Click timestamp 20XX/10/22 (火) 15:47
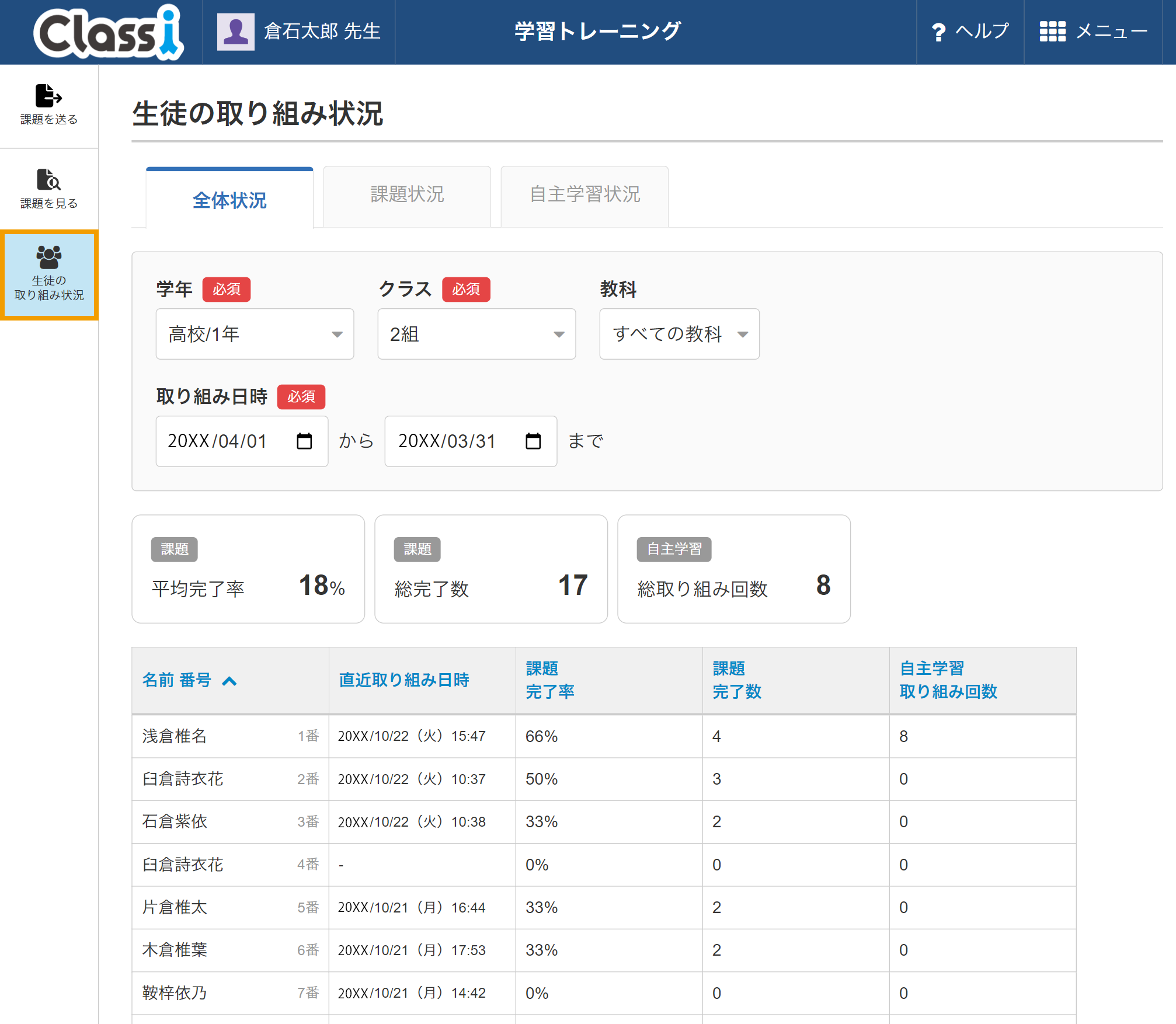Image resolution: width=1176 pixels, height=1024 pixels. pyautogui.click(x=412, y=736)
